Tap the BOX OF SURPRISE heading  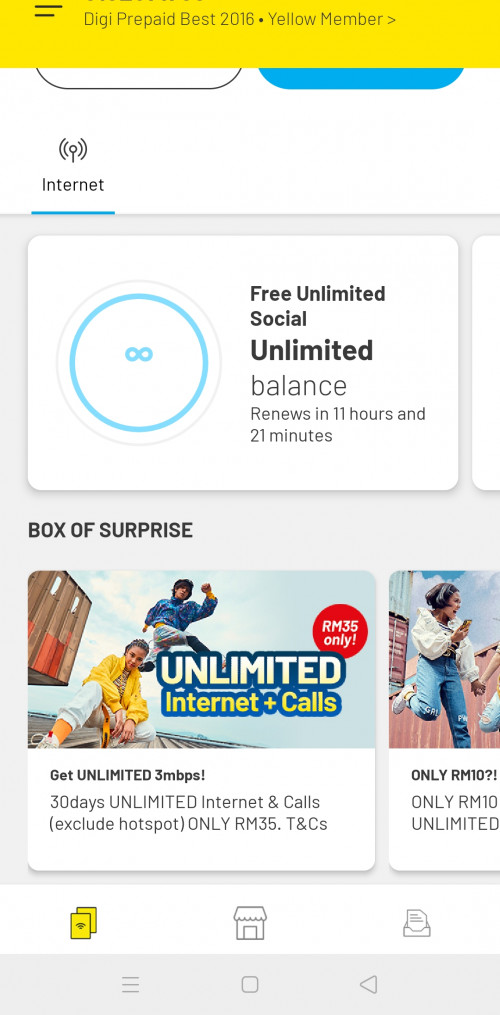110,530
